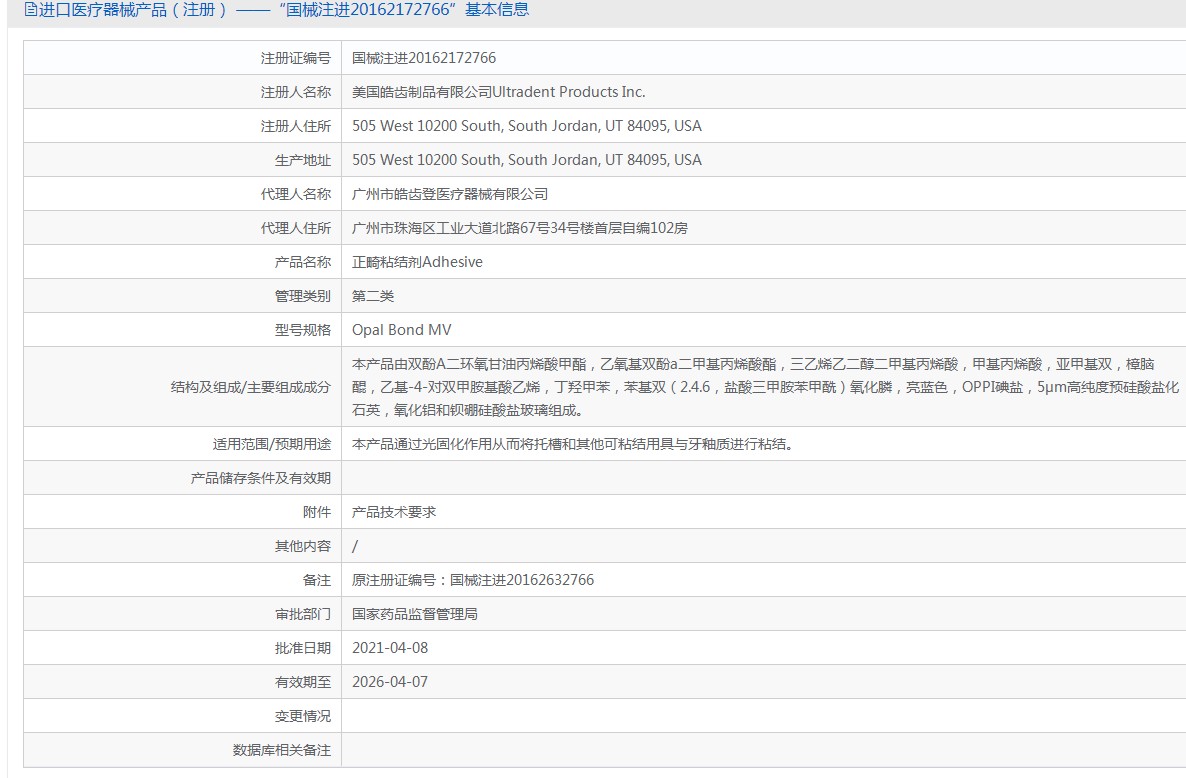Image resolution: width=1186 pixels, height=778 pixels.
Task: Click the 产品名称 label
Action: click(303, 262)
